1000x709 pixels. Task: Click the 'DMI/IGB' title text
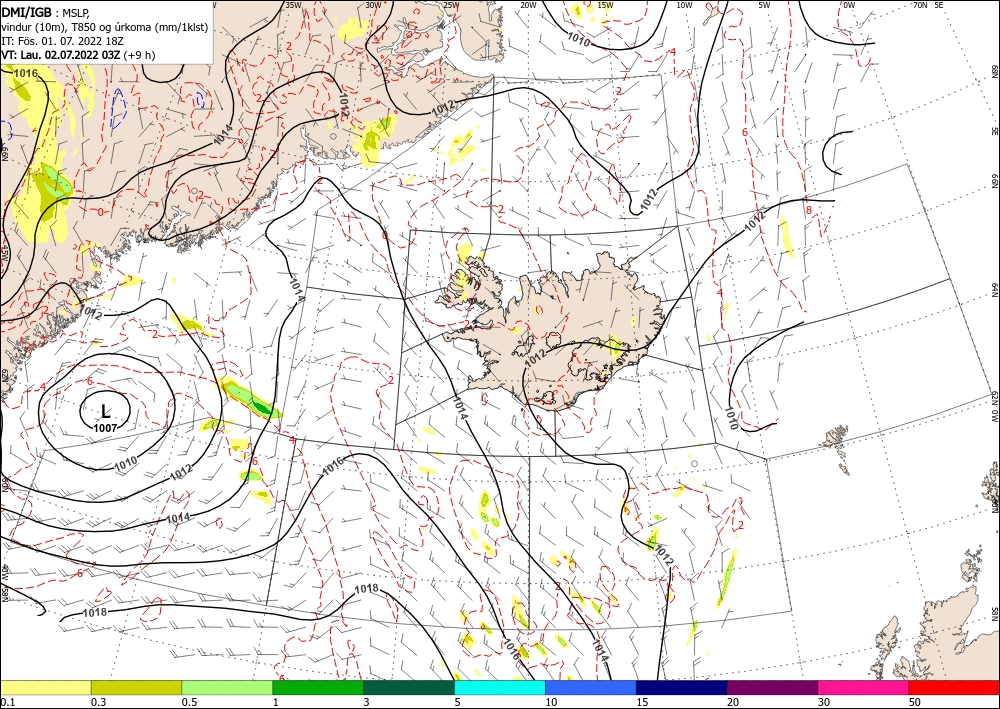click(26, 11)
